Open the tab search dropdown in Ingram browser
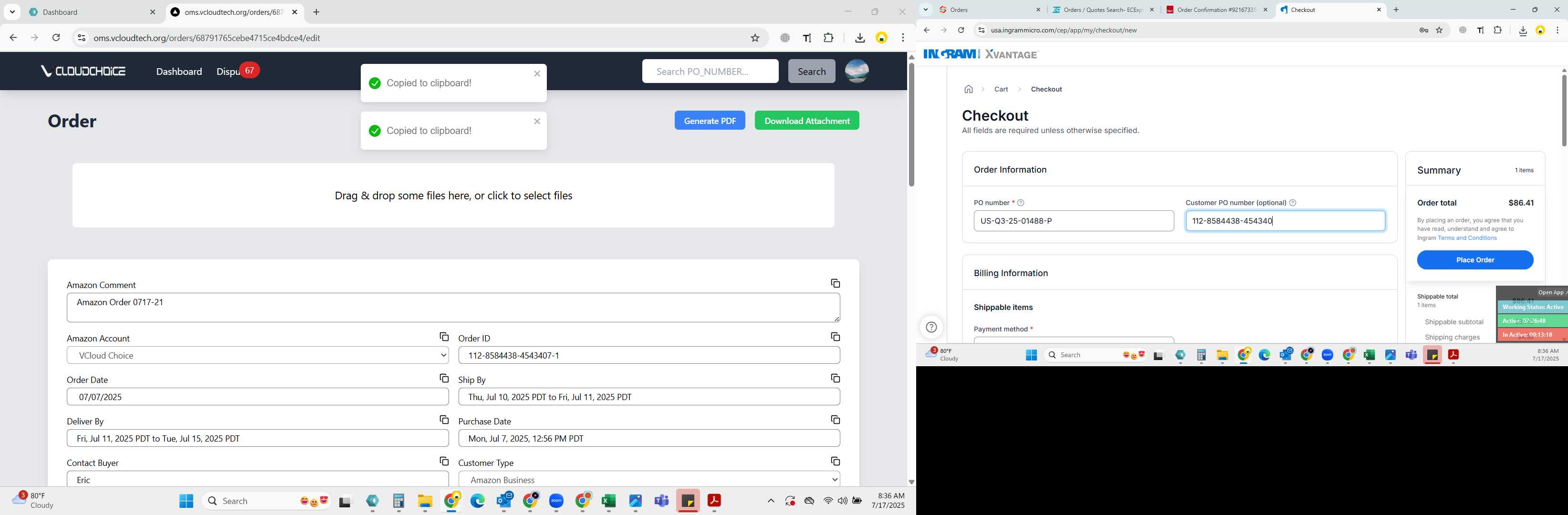The image size is (1568, 515). coord(925,10)
